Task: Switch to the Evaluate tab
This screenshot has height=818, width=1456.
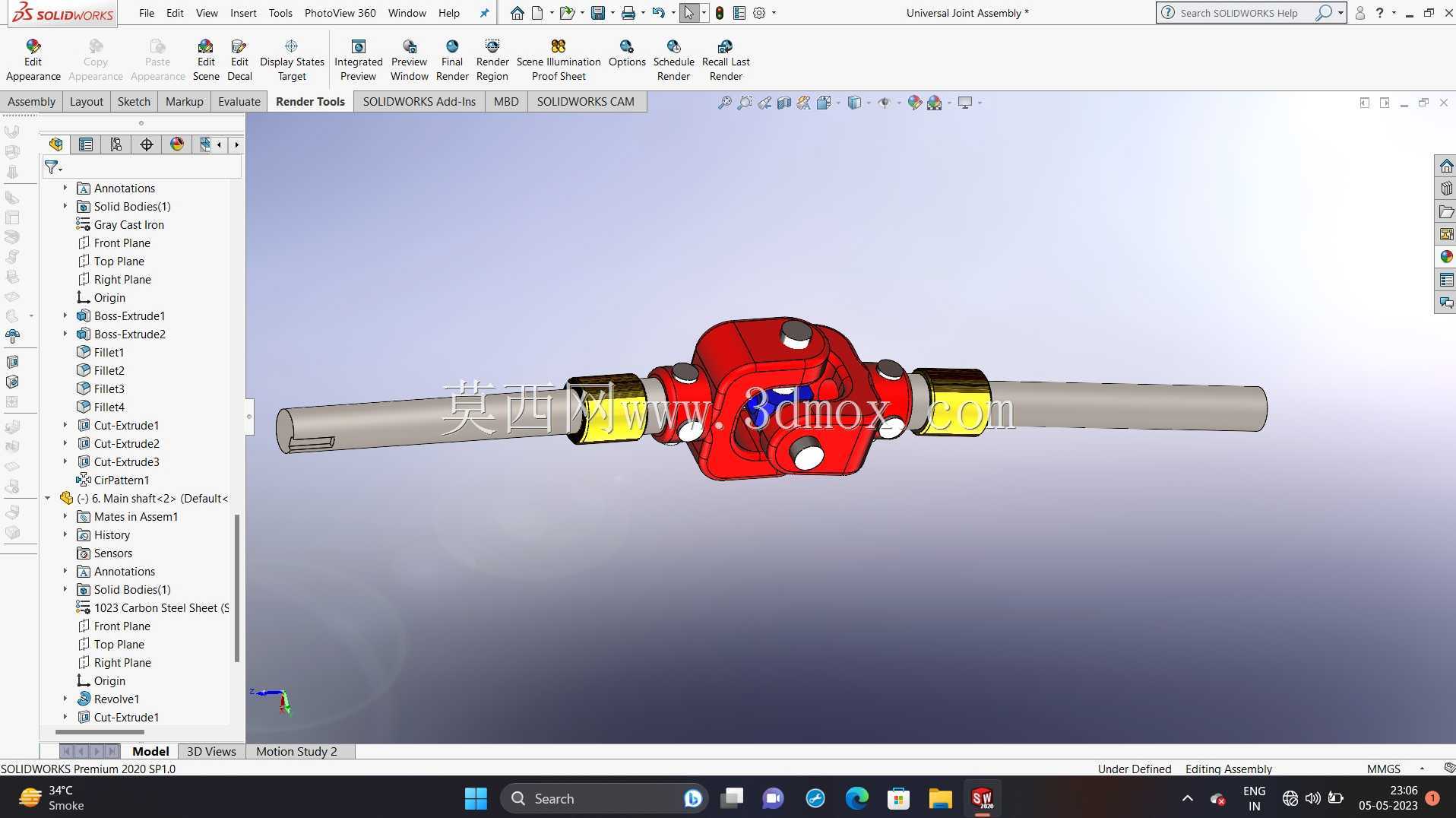Action: 239,101
